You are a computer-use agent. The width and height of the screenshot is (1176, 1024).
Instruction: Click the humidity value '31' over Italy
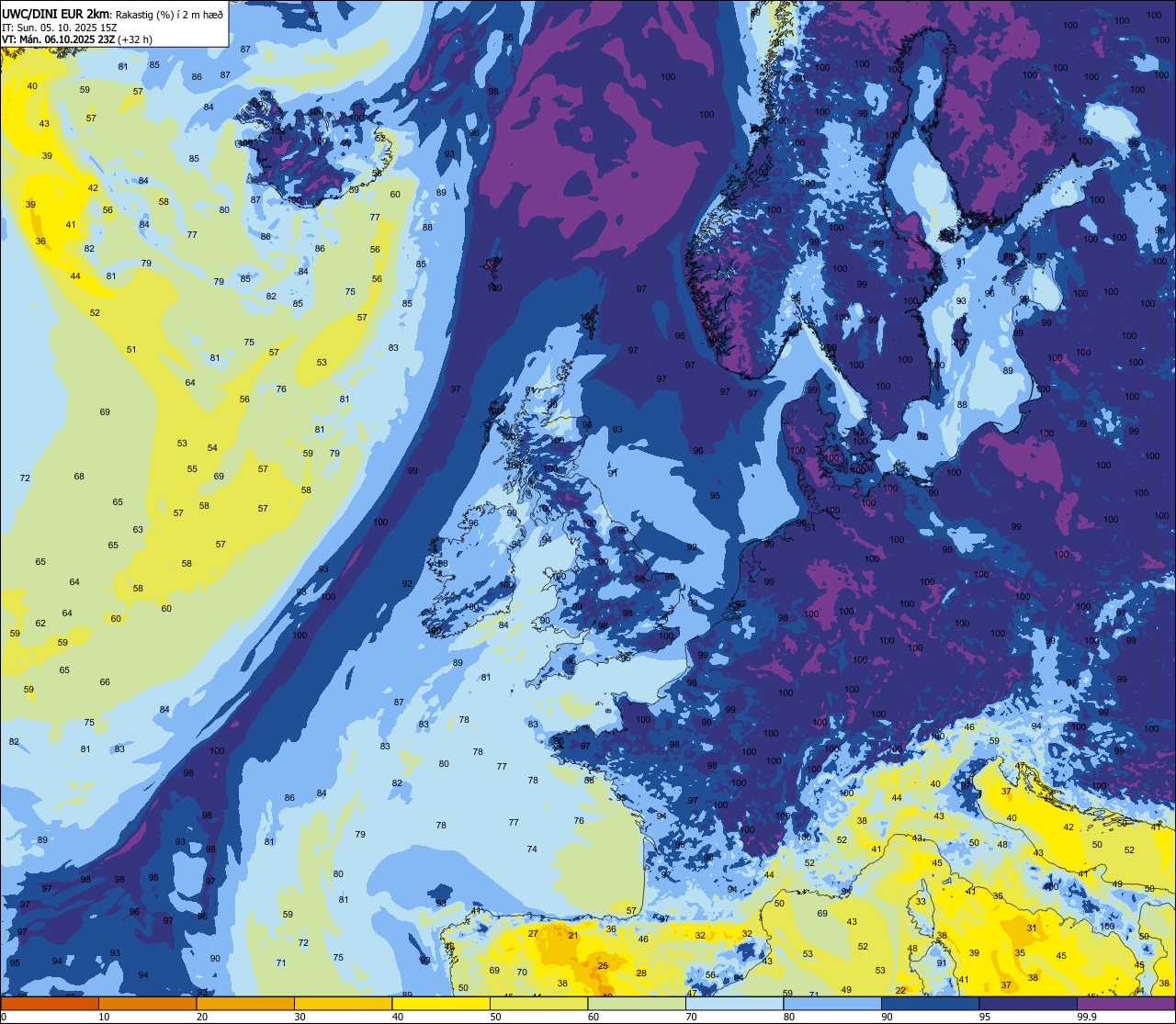[x=1032, y=928]
